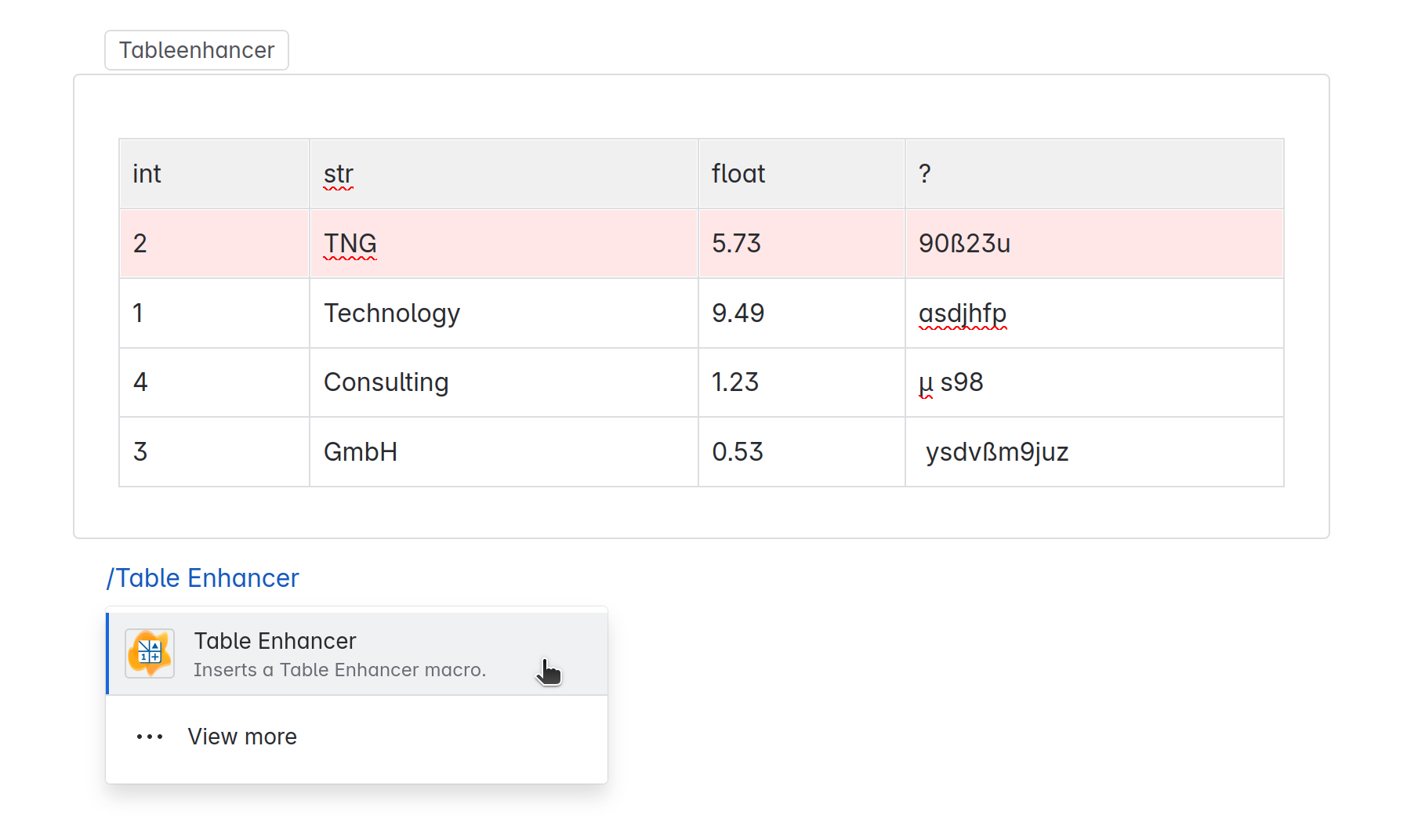Click the TNG cell in highlighted row
1407x840 pixels.
pyautogui.click(x=350, y=244)
